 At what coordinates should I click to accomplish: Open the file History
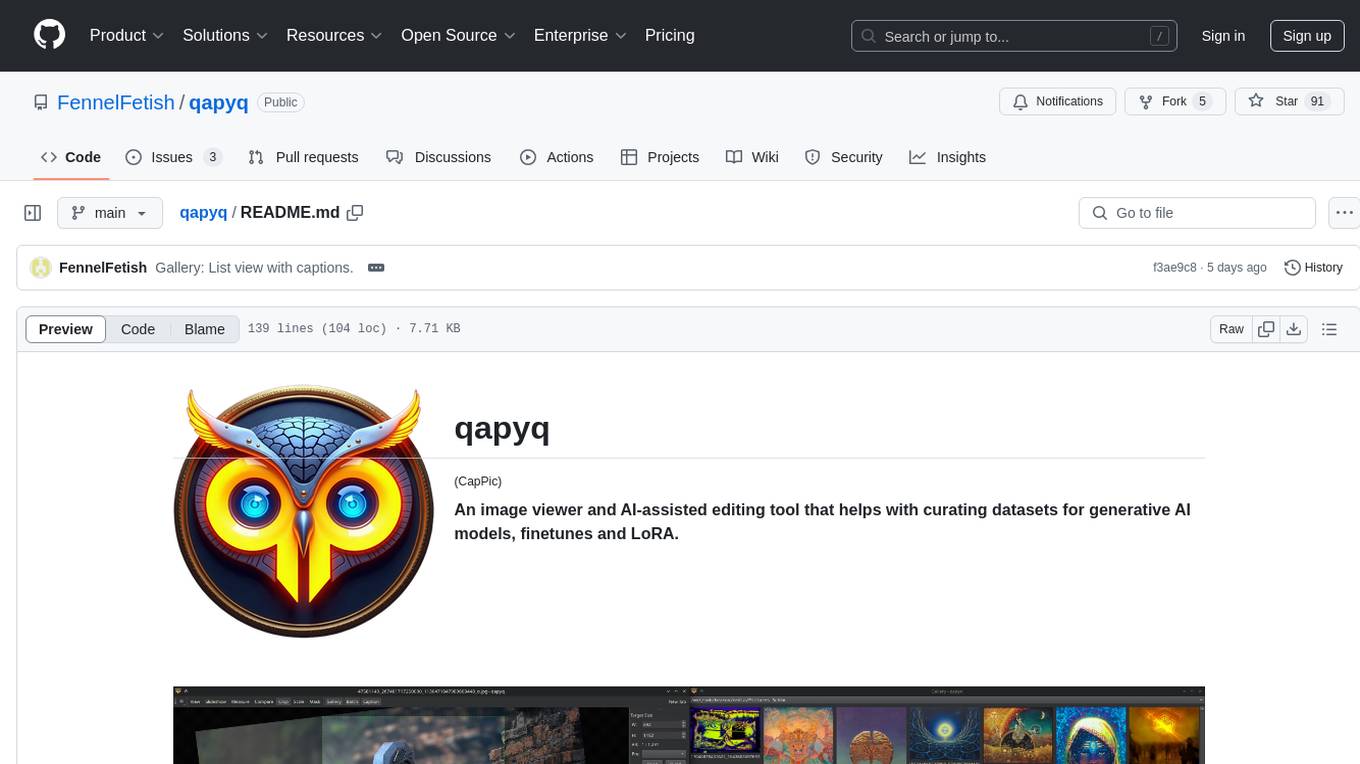[x=1313, y=267]
